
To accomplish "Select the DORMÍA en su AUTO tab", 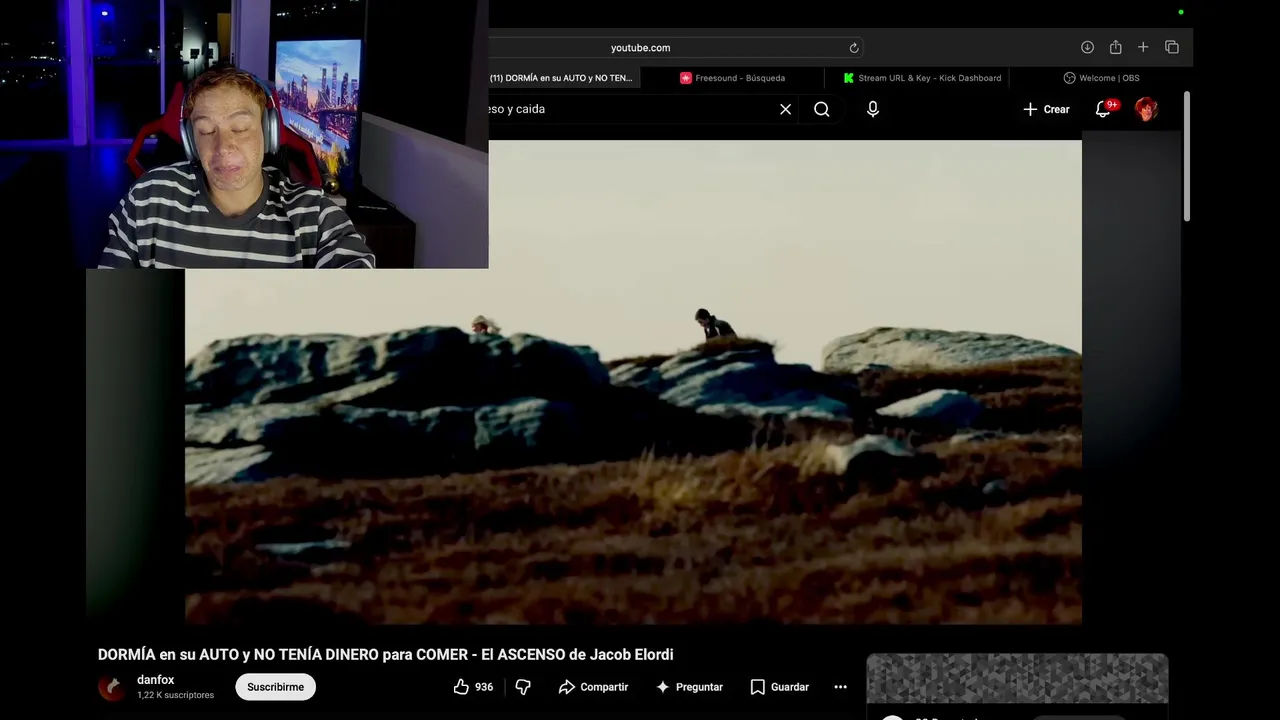I will (562, 78).
